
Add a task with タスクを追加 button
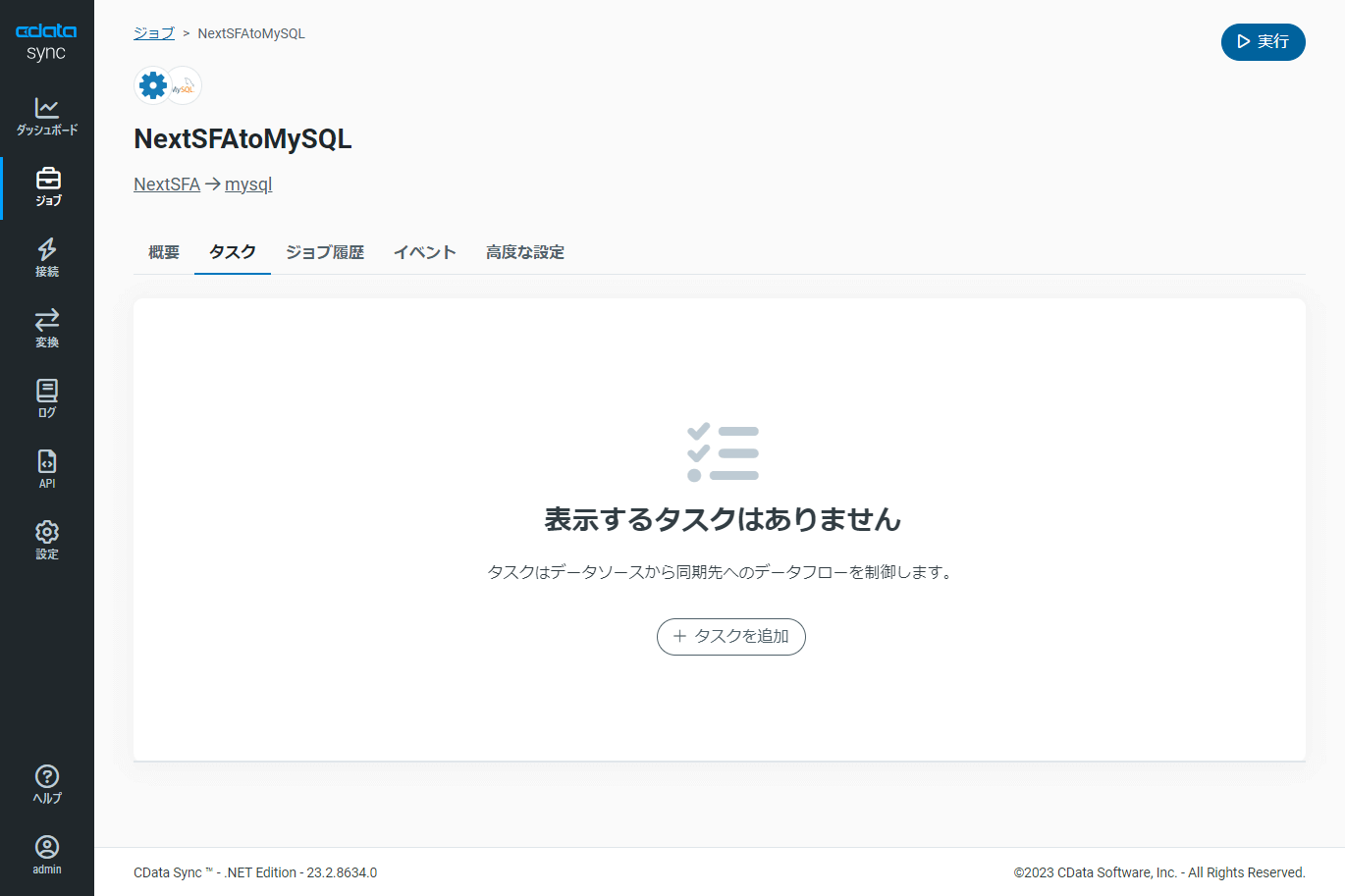click(x=731, y=637)
